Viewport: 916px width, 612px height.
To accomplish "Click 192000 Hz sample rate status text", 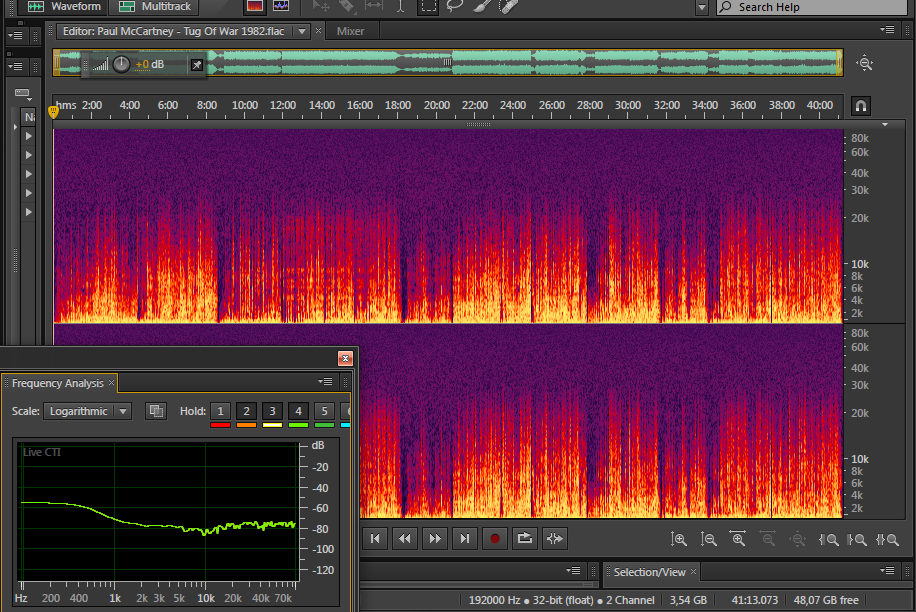I will [494, 600].
